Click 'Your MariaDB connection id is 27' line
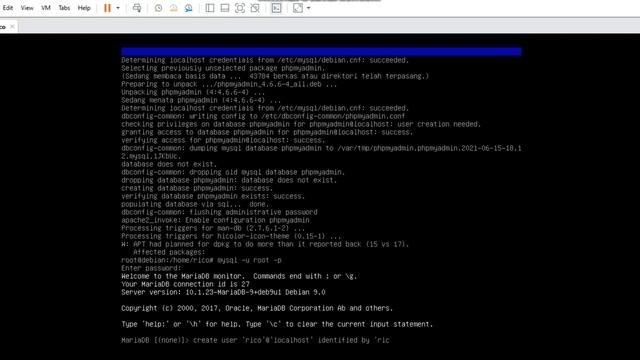 (185, 284)
